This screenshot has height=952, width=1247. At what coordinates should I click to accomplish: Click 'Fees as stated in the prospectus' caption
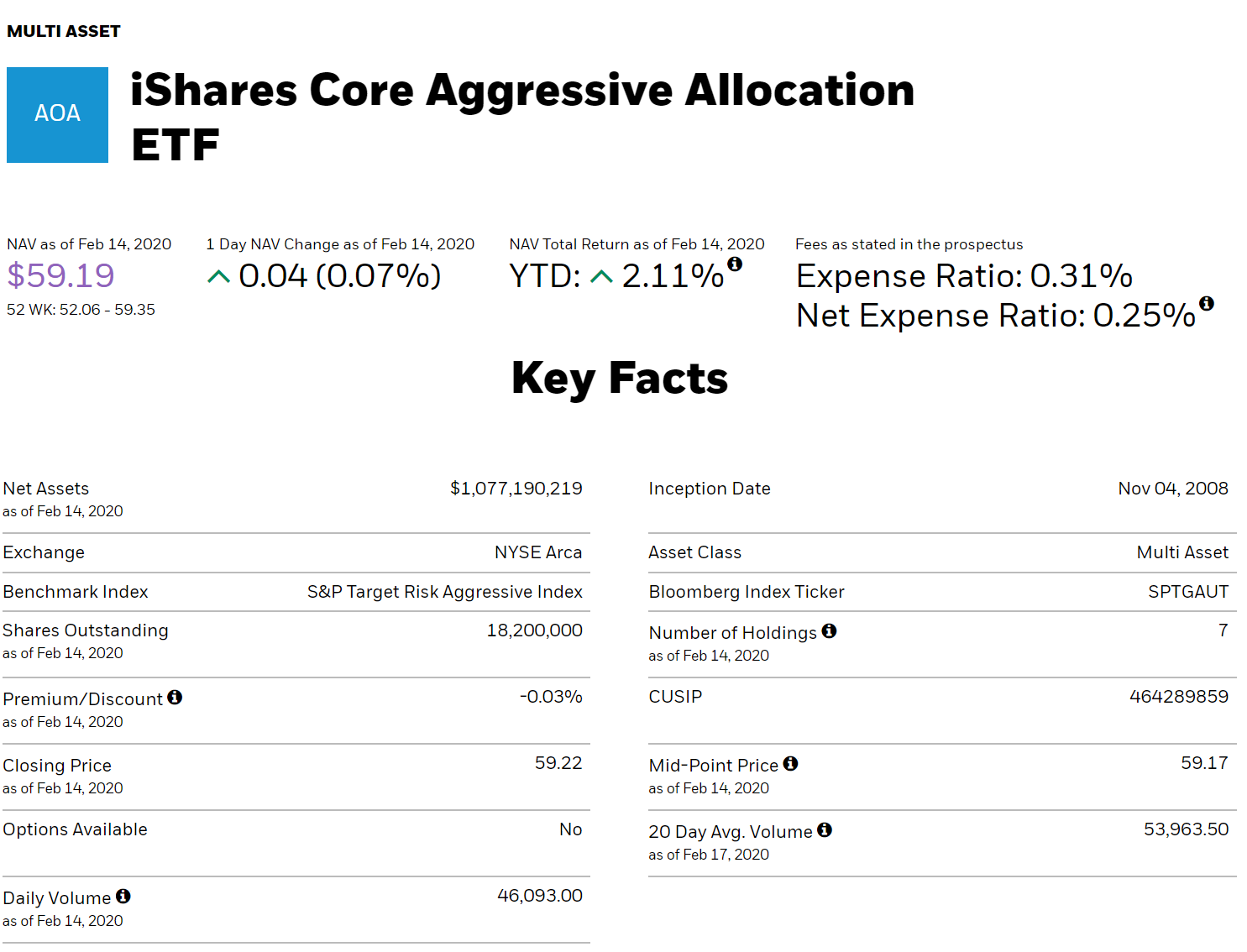pos(909,244)
